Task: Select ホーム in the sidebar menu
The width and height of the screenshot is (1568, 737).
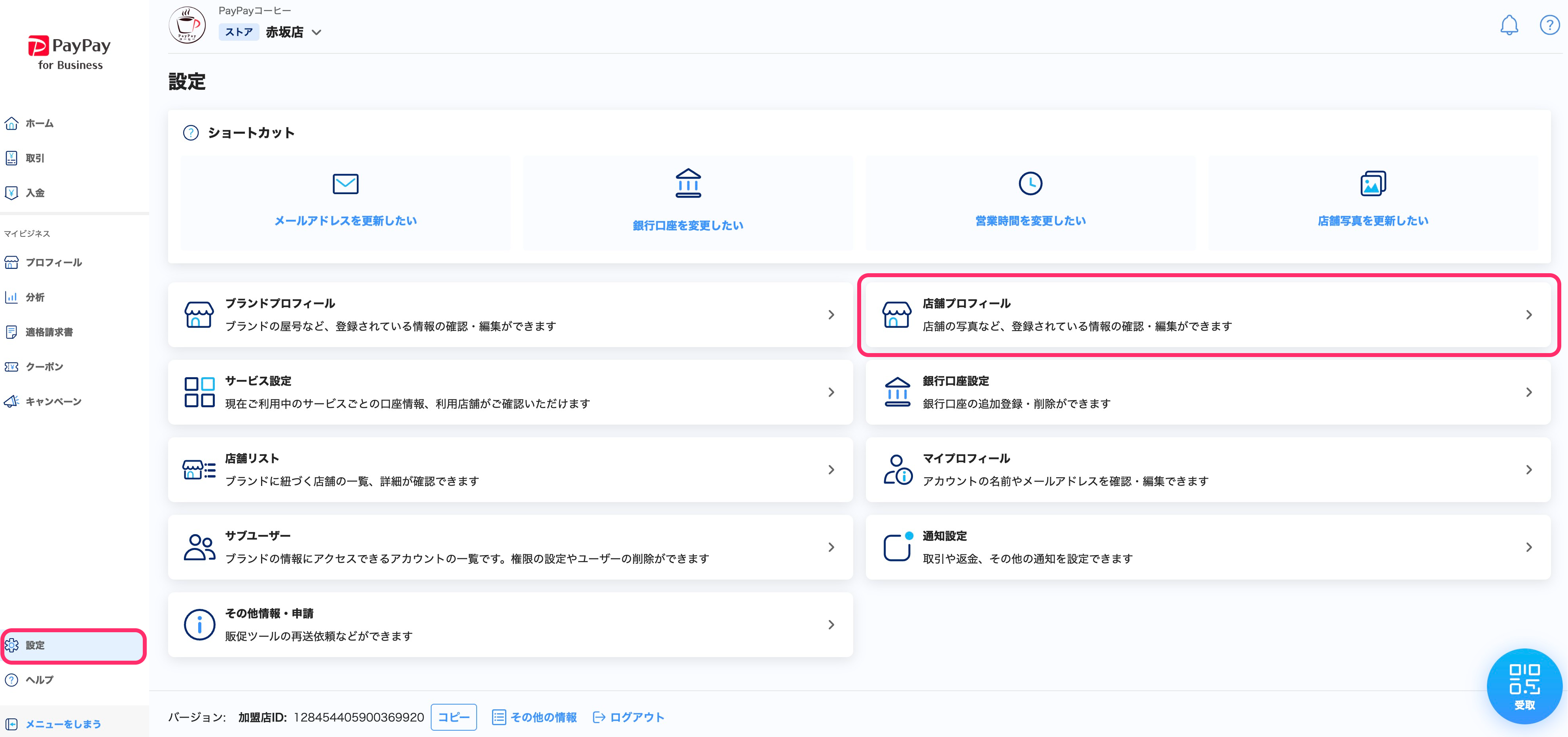Action: click(x=39, y=123)
